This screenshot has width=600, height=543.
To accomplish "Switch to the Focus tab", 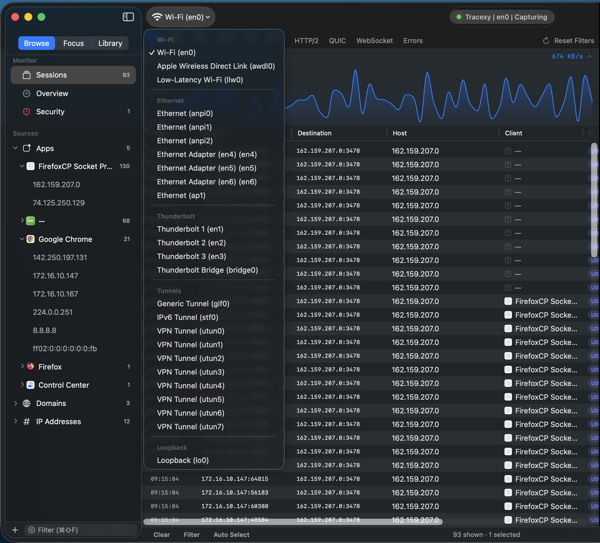I will tap(73, 43).
